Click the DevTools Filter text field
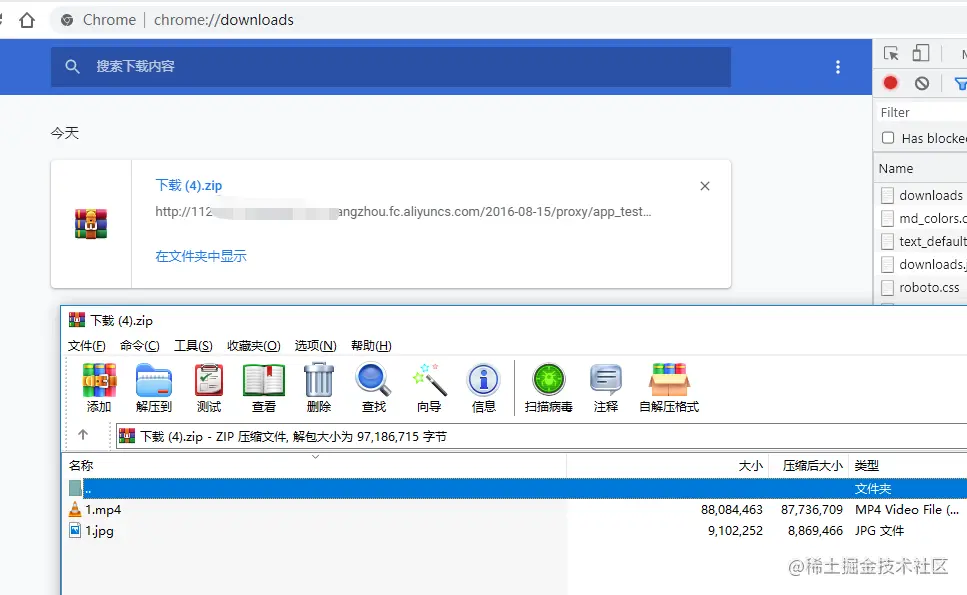967x595 pixels. [922, 112]
